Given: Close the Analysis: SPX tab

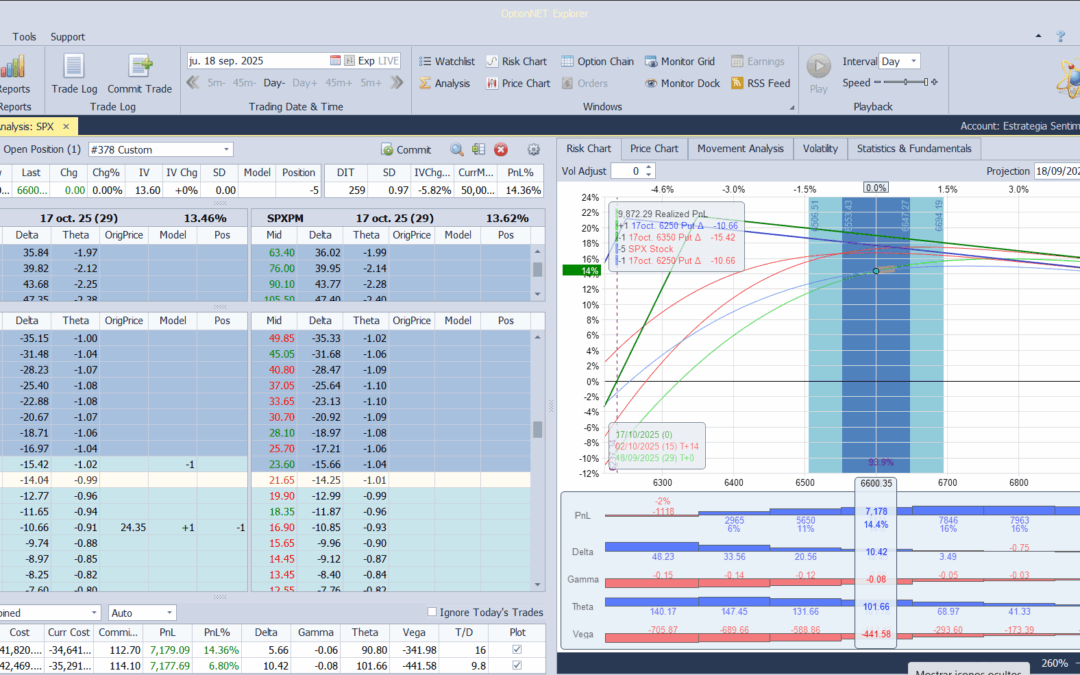Looking at the screenshot, I should (66, 126).
